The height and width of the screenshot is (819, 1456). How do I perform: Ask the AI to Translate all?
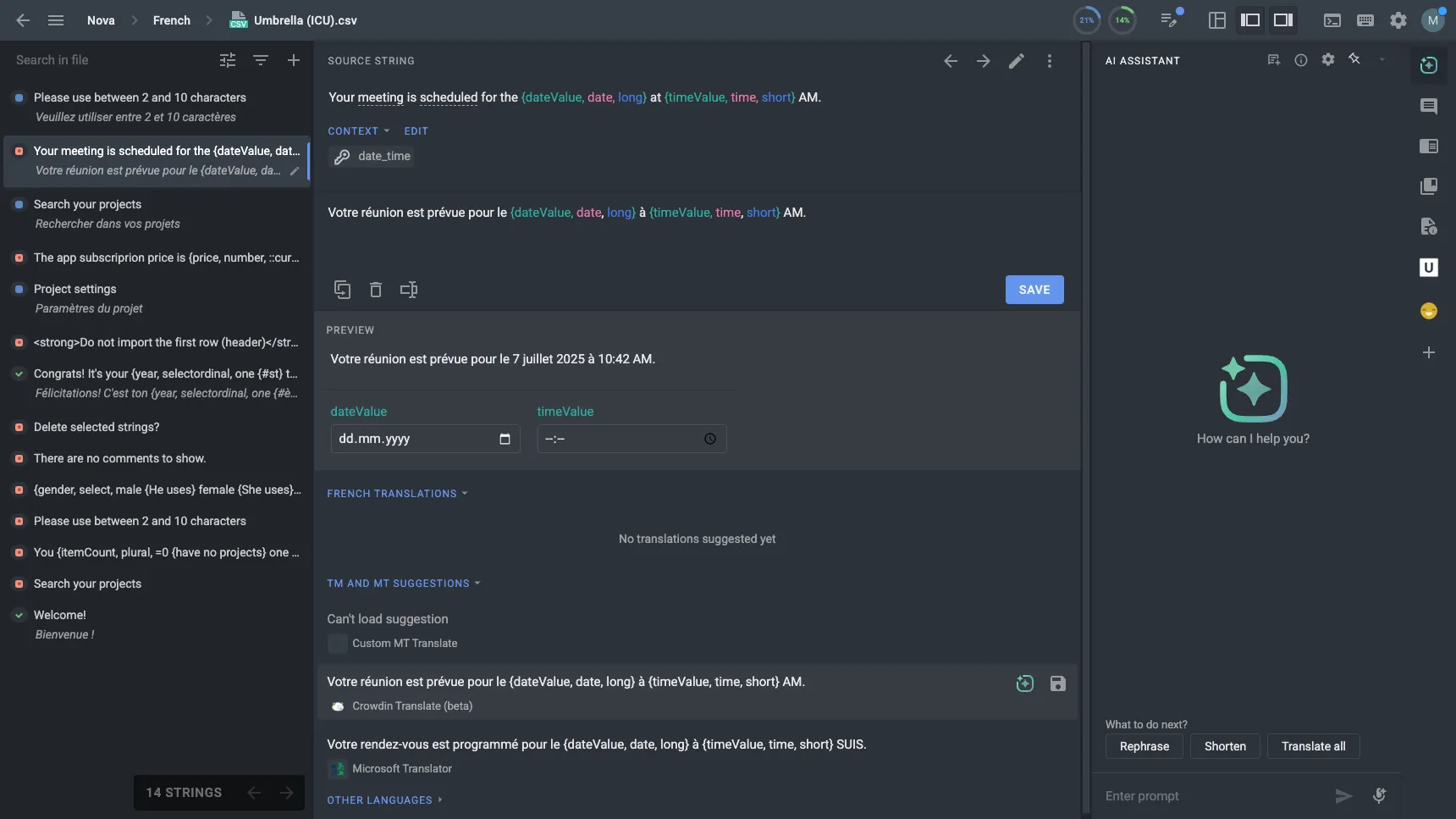tap(1313, 746)
